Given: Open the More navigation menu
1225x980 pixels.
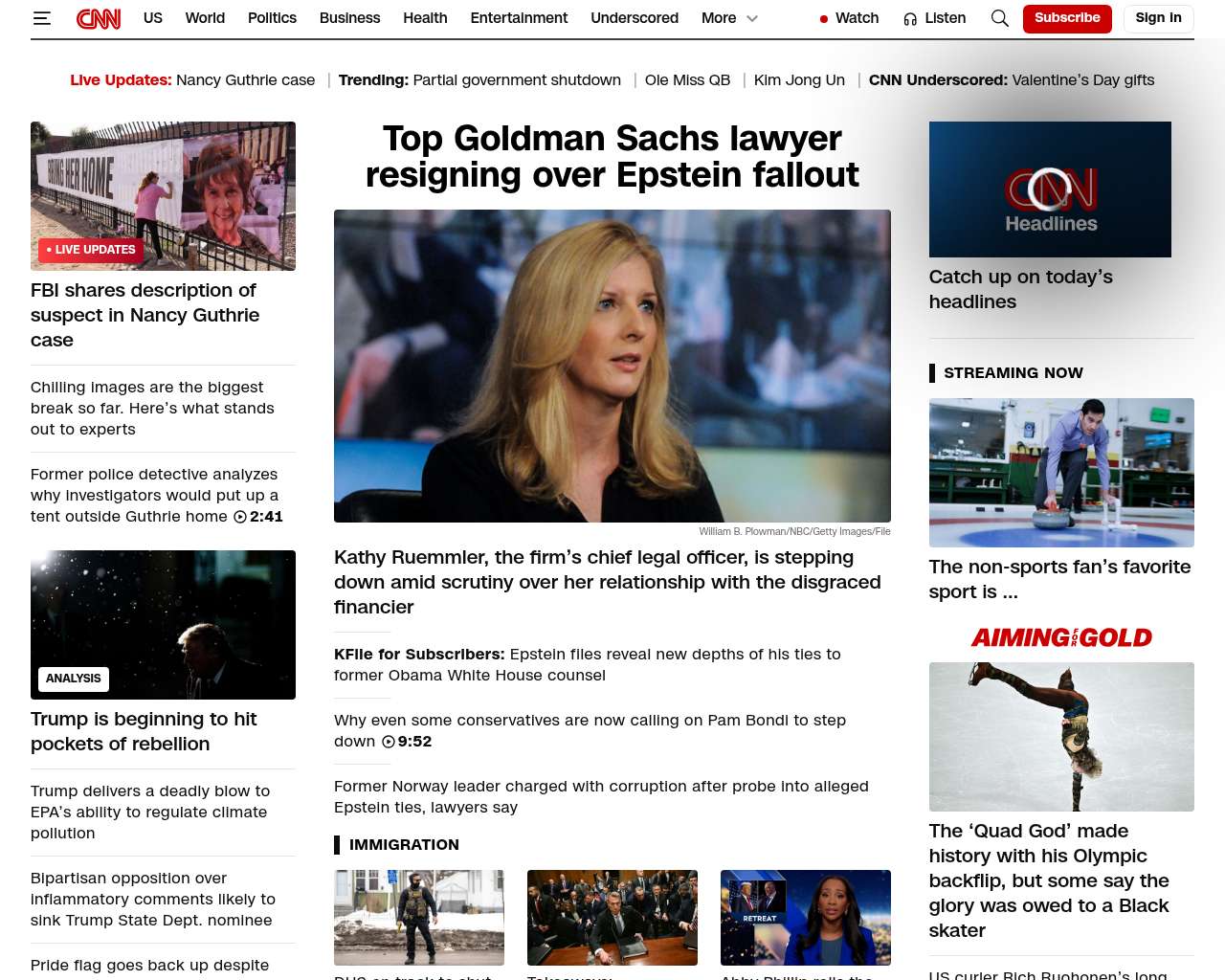Looking at the screenshot, I should [x=719, y=18].
